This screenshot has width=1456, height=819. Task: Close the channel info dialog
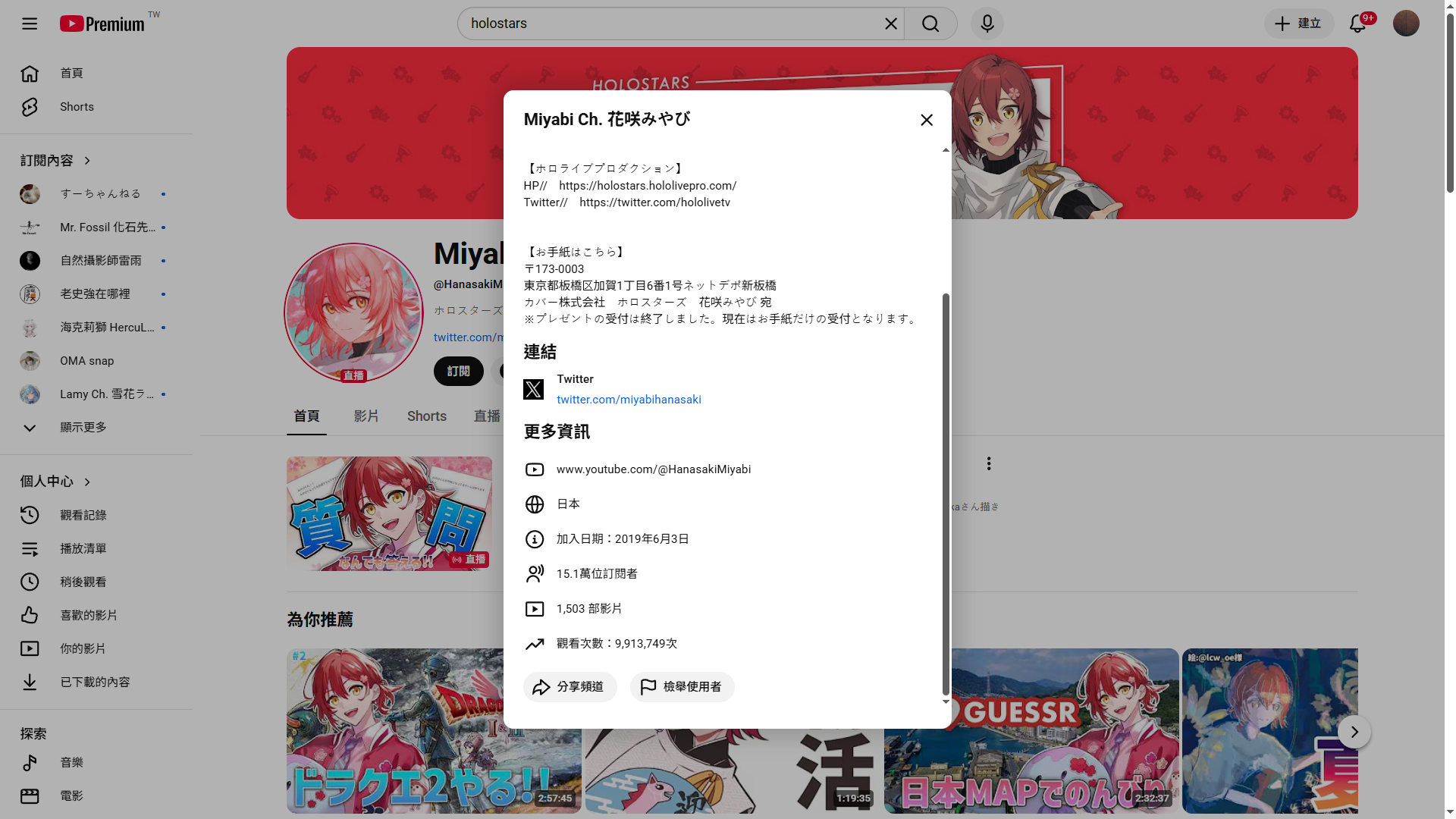pyautogui.click(x=926, y=120)
